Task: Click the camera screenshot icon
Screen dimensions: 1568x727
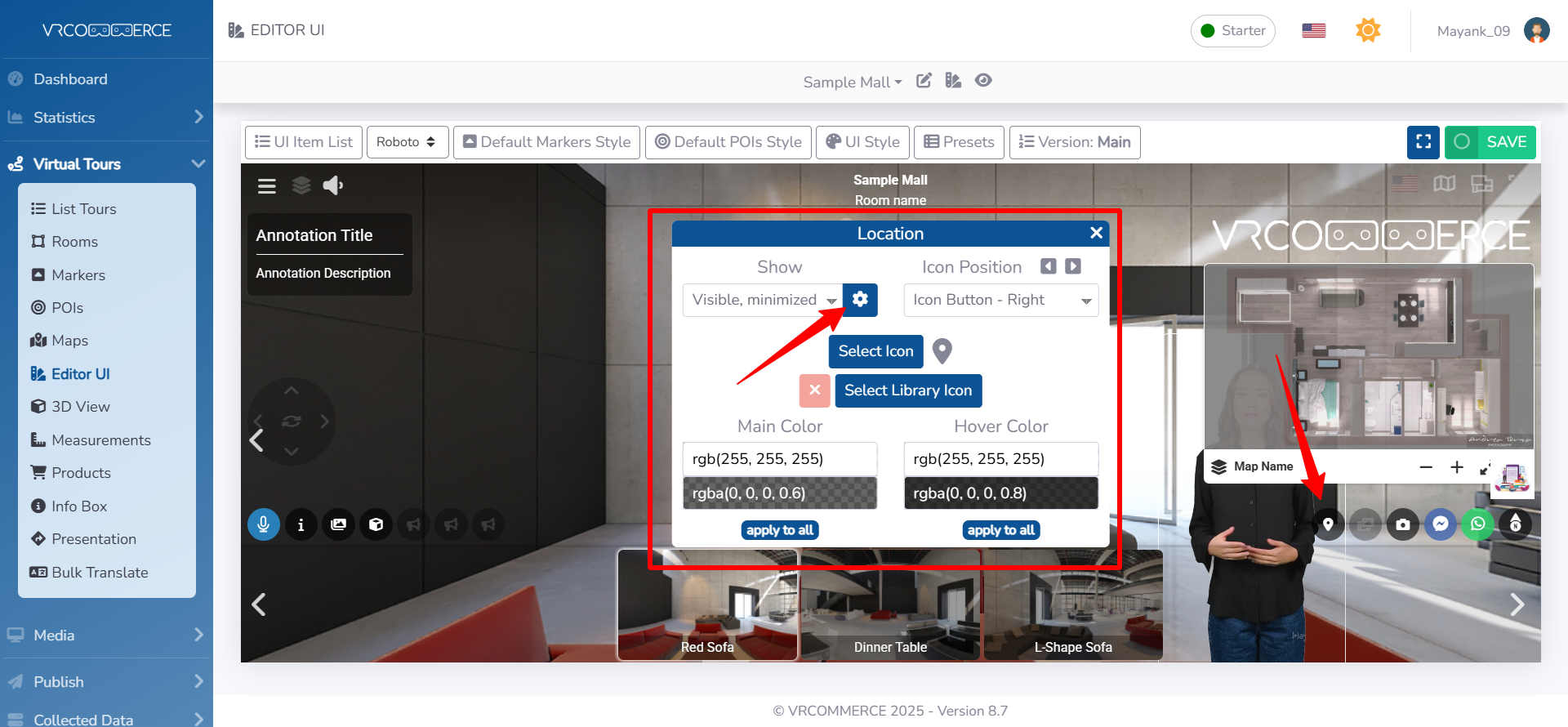Action: pos(1403,524)
